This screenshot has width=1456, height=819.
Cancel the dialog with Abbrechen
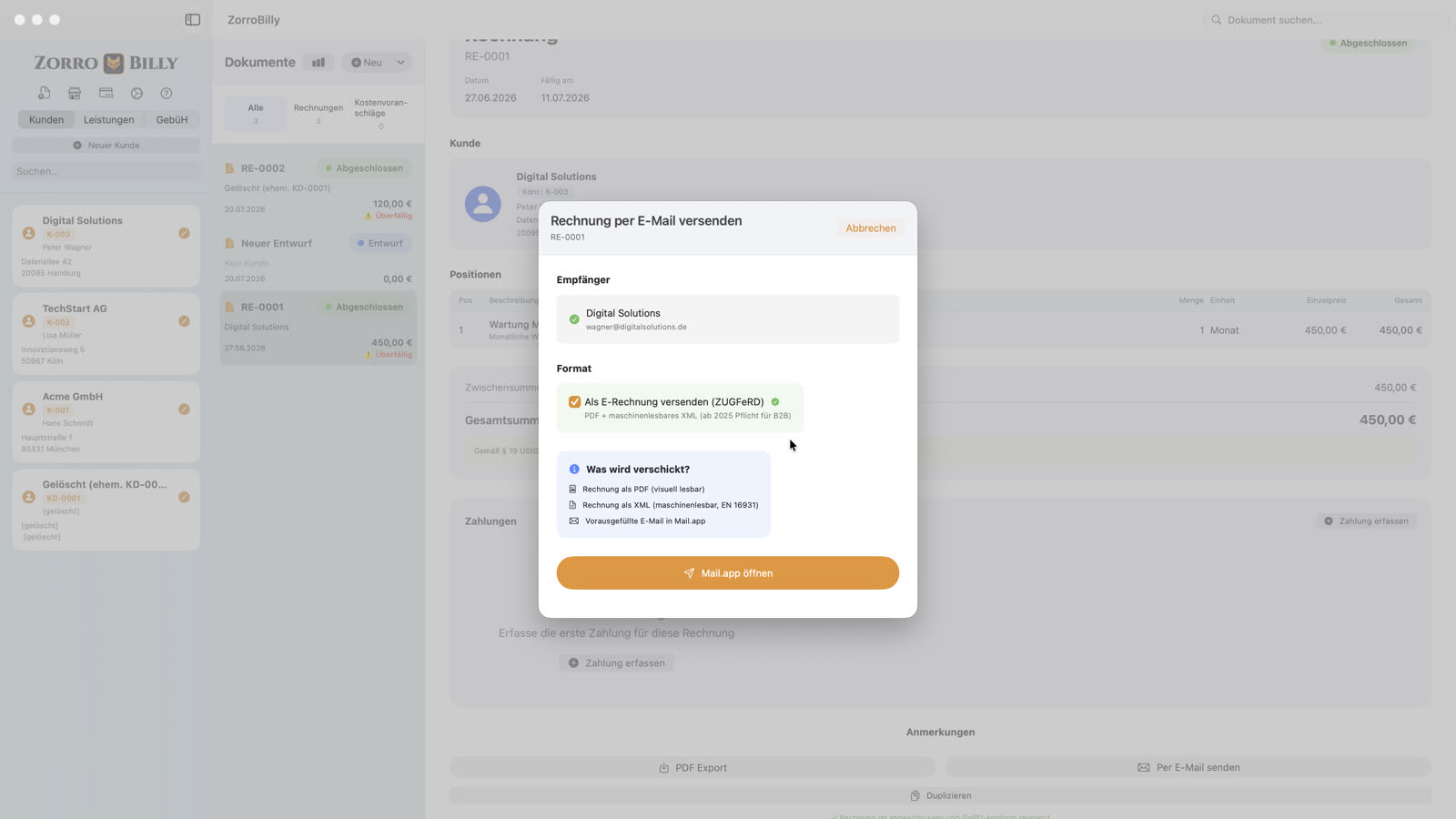871,228
